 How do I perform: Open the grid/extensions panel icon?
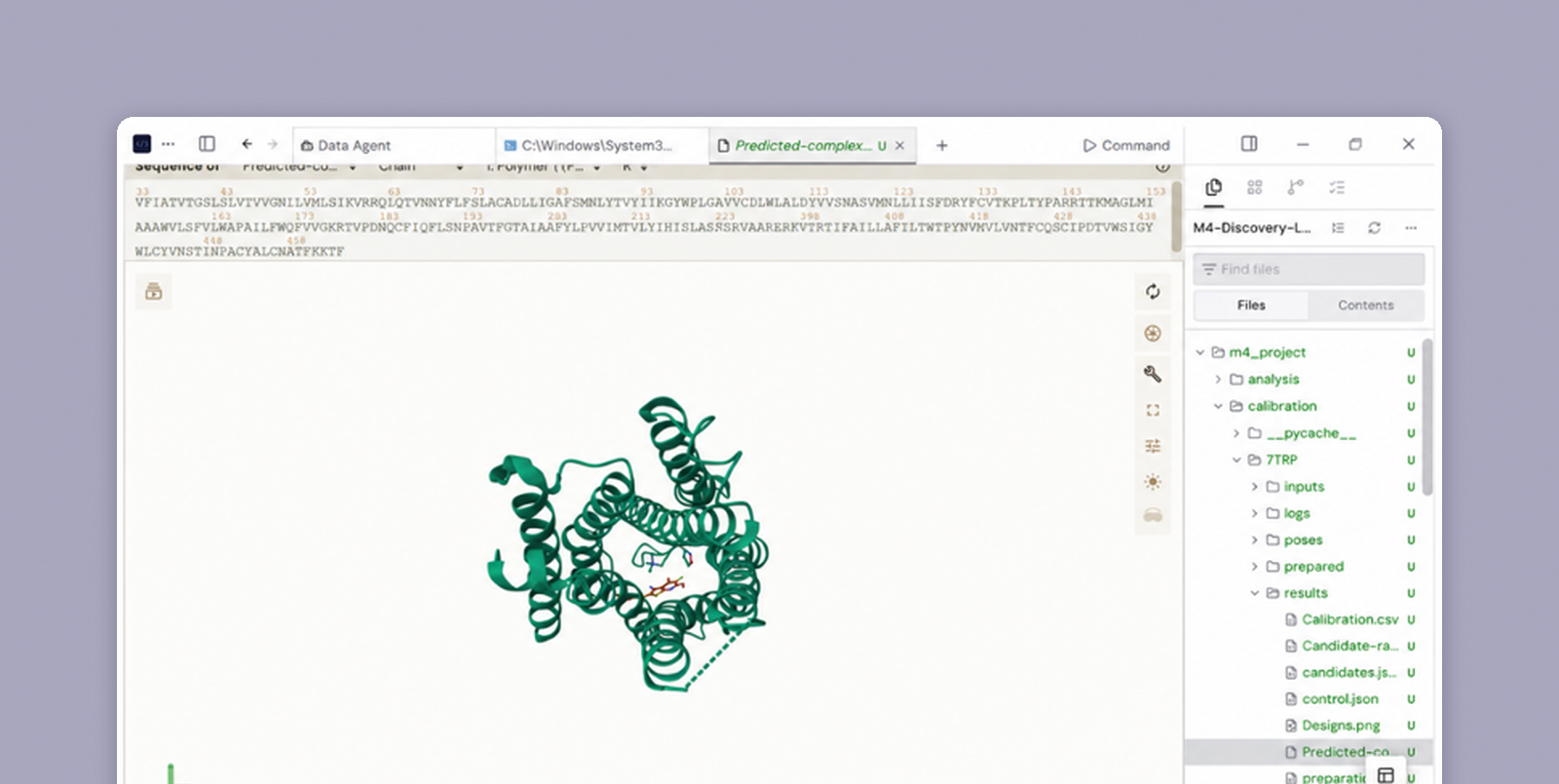(x=1255, y=187)
